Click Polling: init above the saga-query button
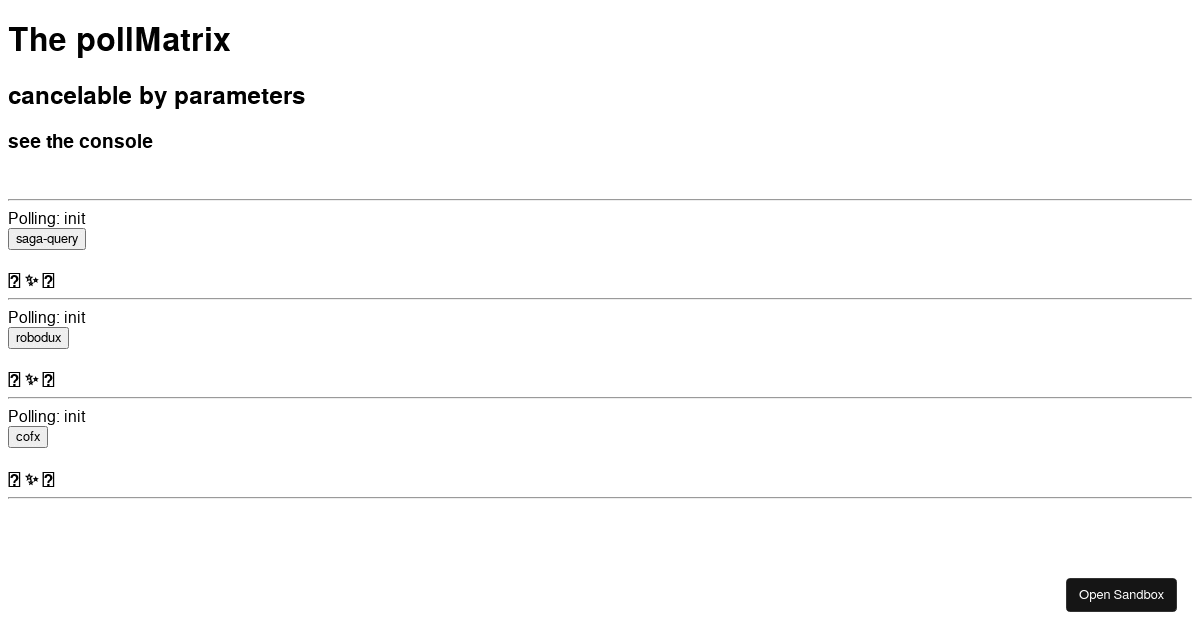The image size is (1200, 630). 46,218
